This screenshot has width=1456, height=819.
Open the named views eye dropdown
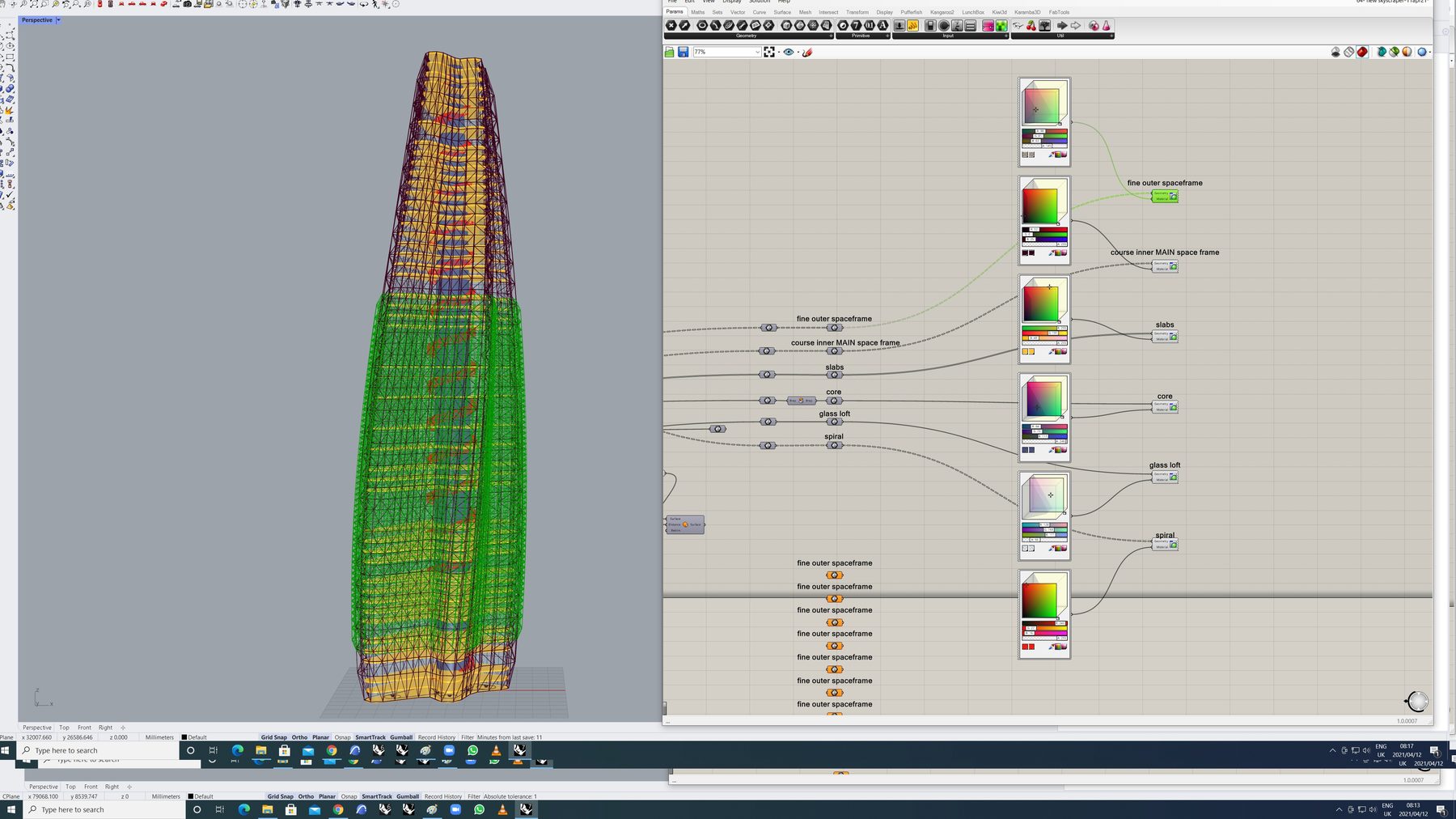(798, 52)
